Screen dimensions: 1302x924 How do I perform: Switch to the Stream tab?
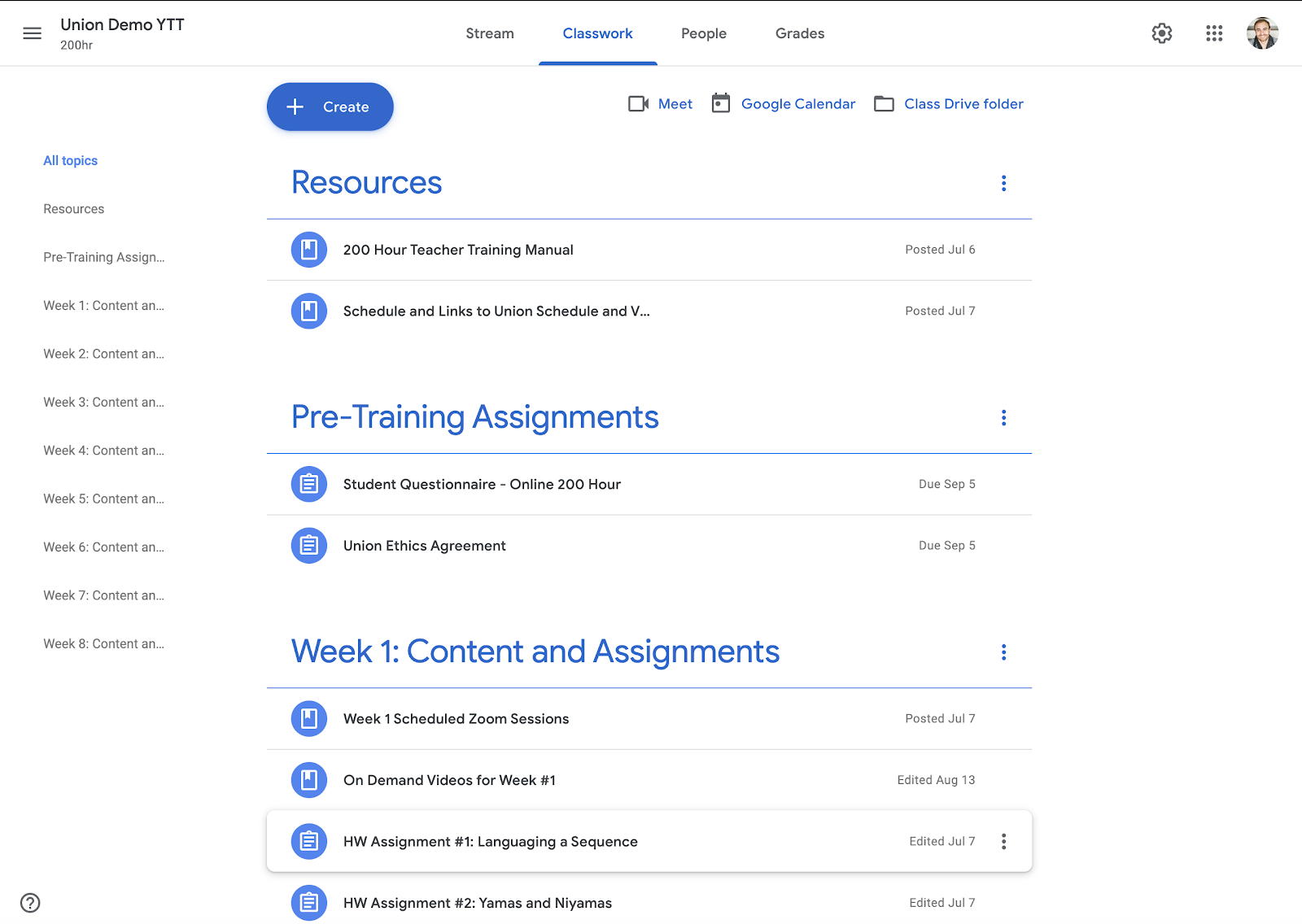(490, 33)
